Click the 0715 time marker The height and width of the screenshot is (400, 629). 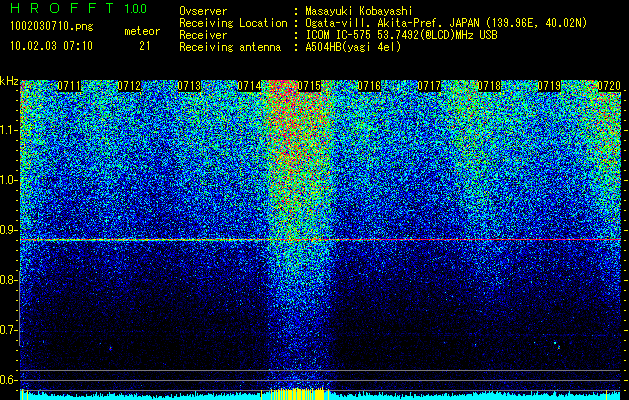pos(309,86)
